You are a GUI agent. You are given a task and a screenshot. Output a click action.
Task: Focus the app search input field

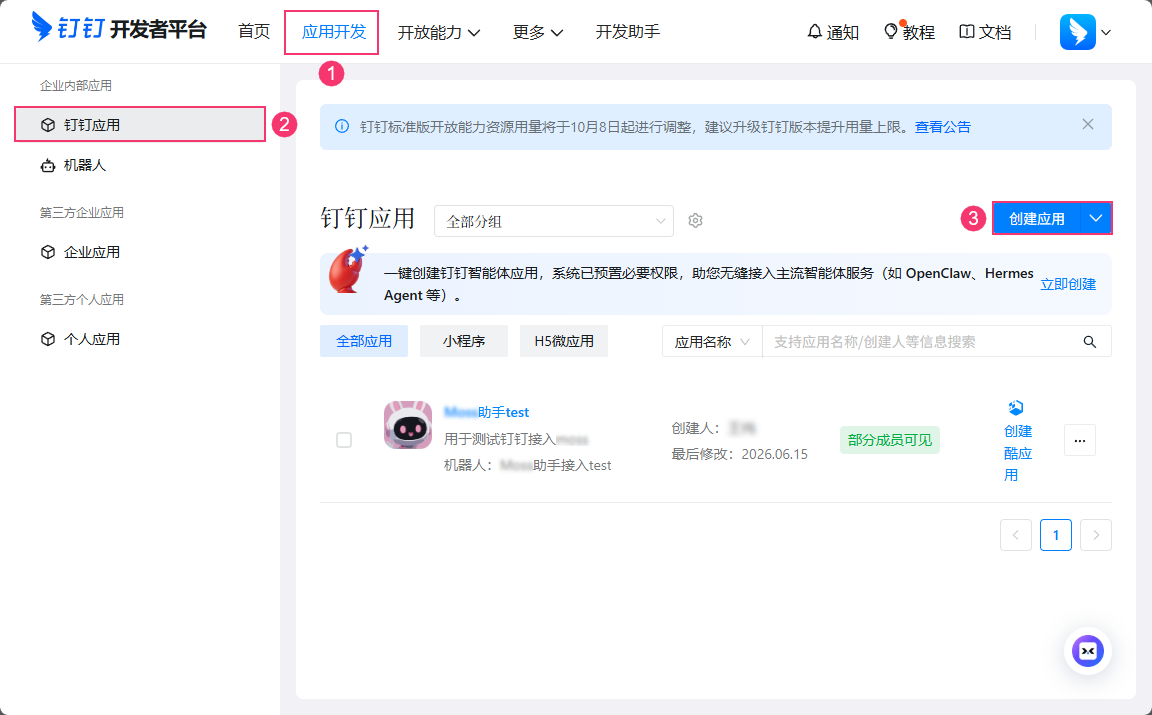(x=916, y=342)
